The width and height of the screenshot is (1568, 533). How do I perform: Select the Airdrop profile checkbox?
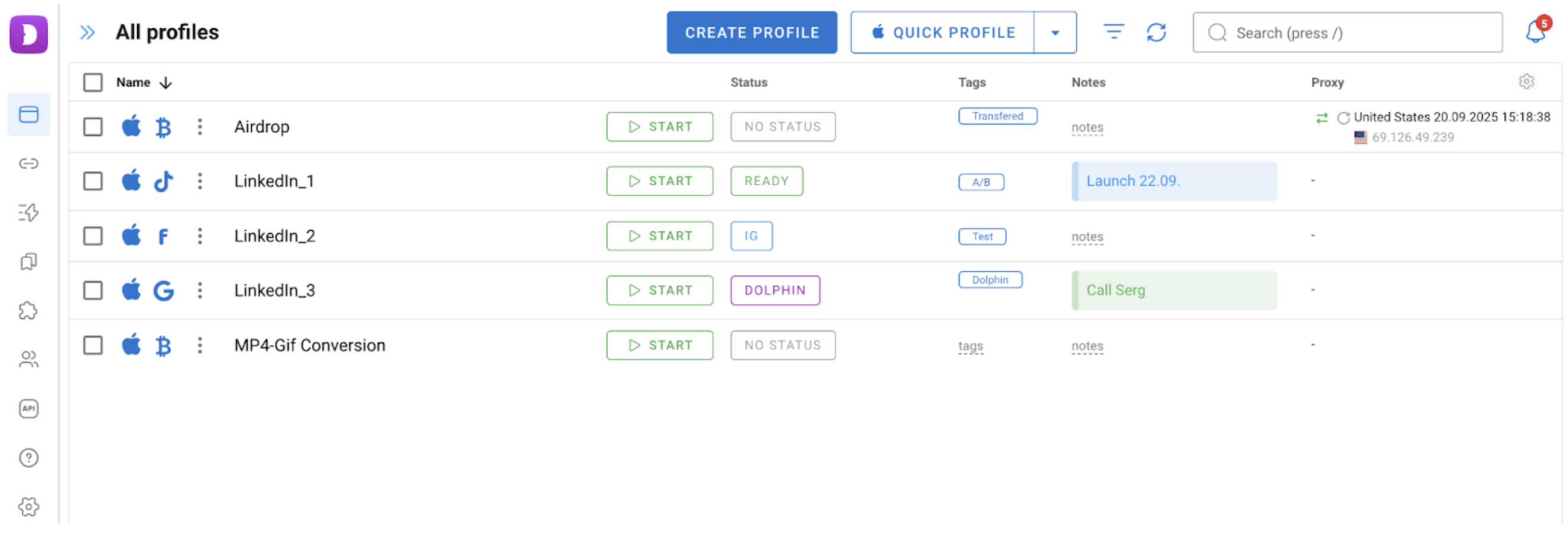pos(93,127)
